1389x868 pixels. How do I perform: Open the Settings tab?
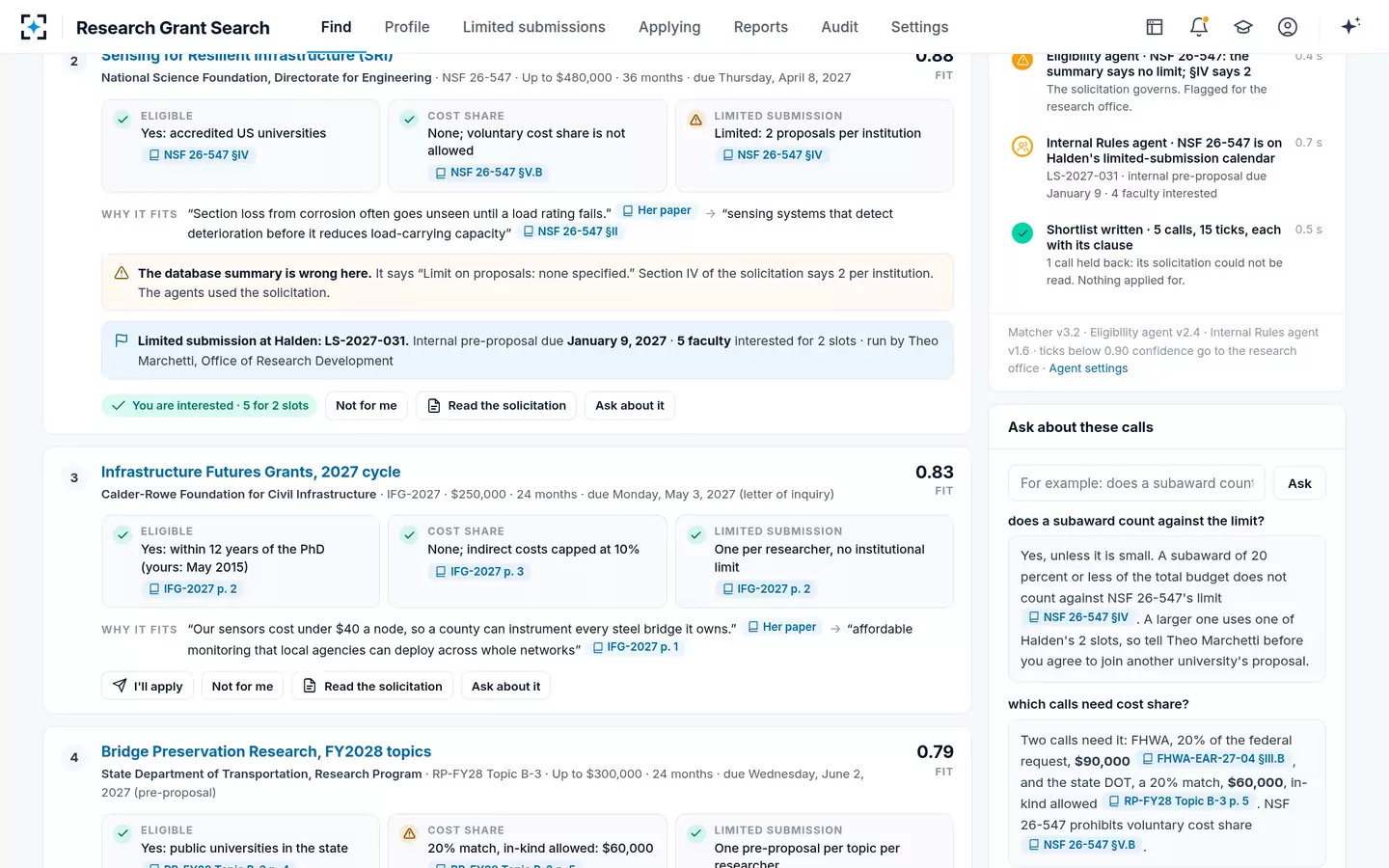click(919, 27)
